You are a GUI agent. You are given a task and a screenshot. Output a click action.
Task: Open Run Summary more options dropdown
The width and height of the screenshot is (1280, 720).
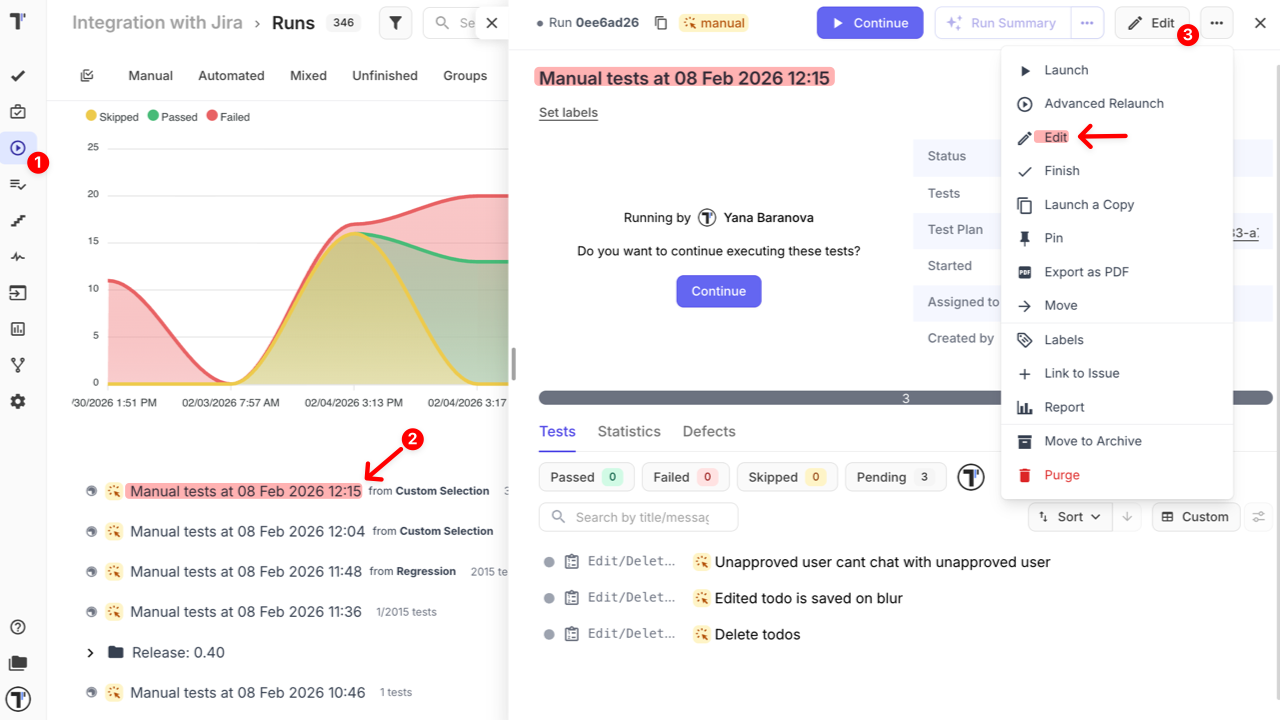1086,23
